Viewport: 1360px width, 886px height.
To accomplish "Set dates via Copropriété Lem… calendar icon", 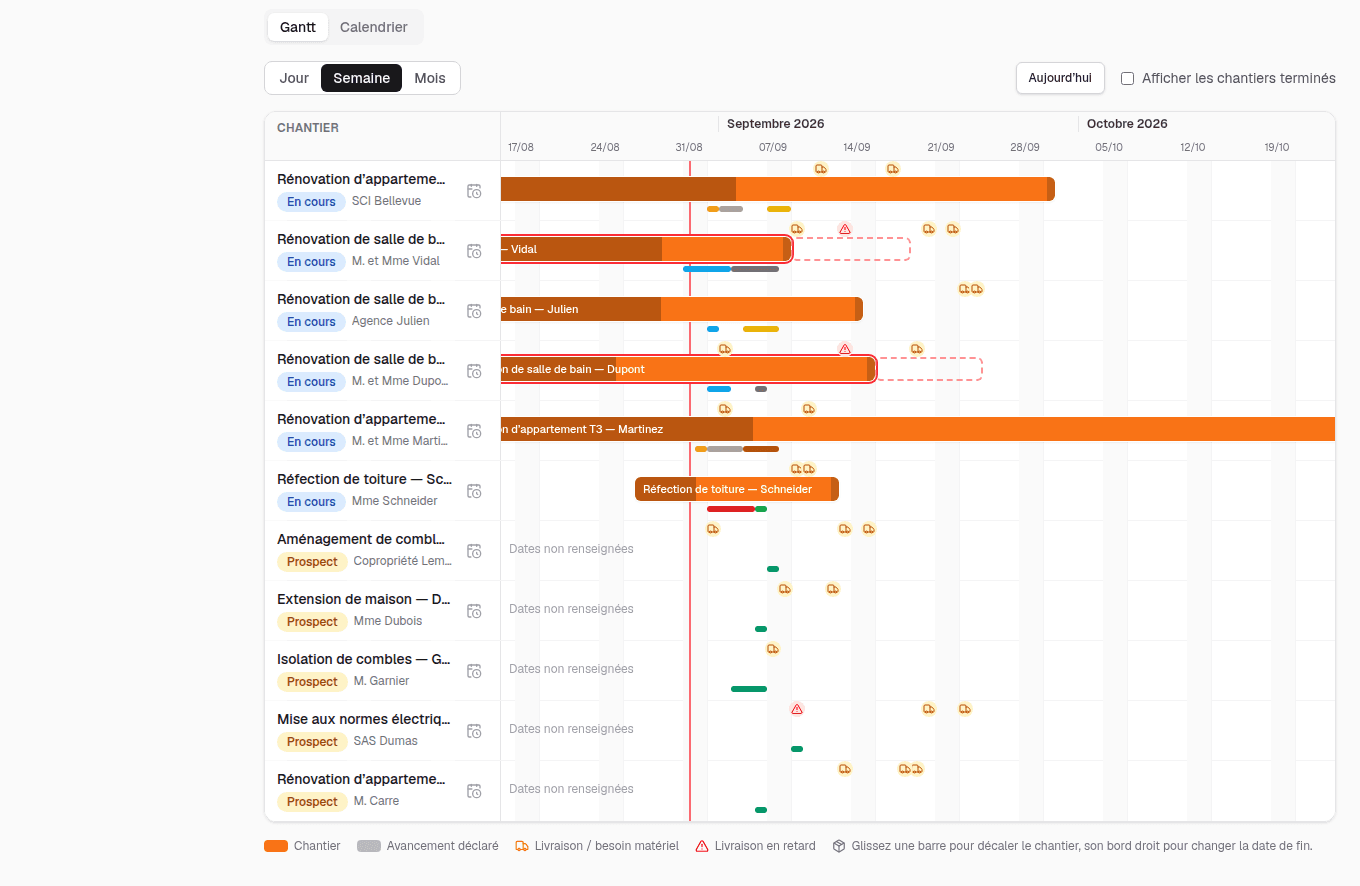I will (475, 551).
